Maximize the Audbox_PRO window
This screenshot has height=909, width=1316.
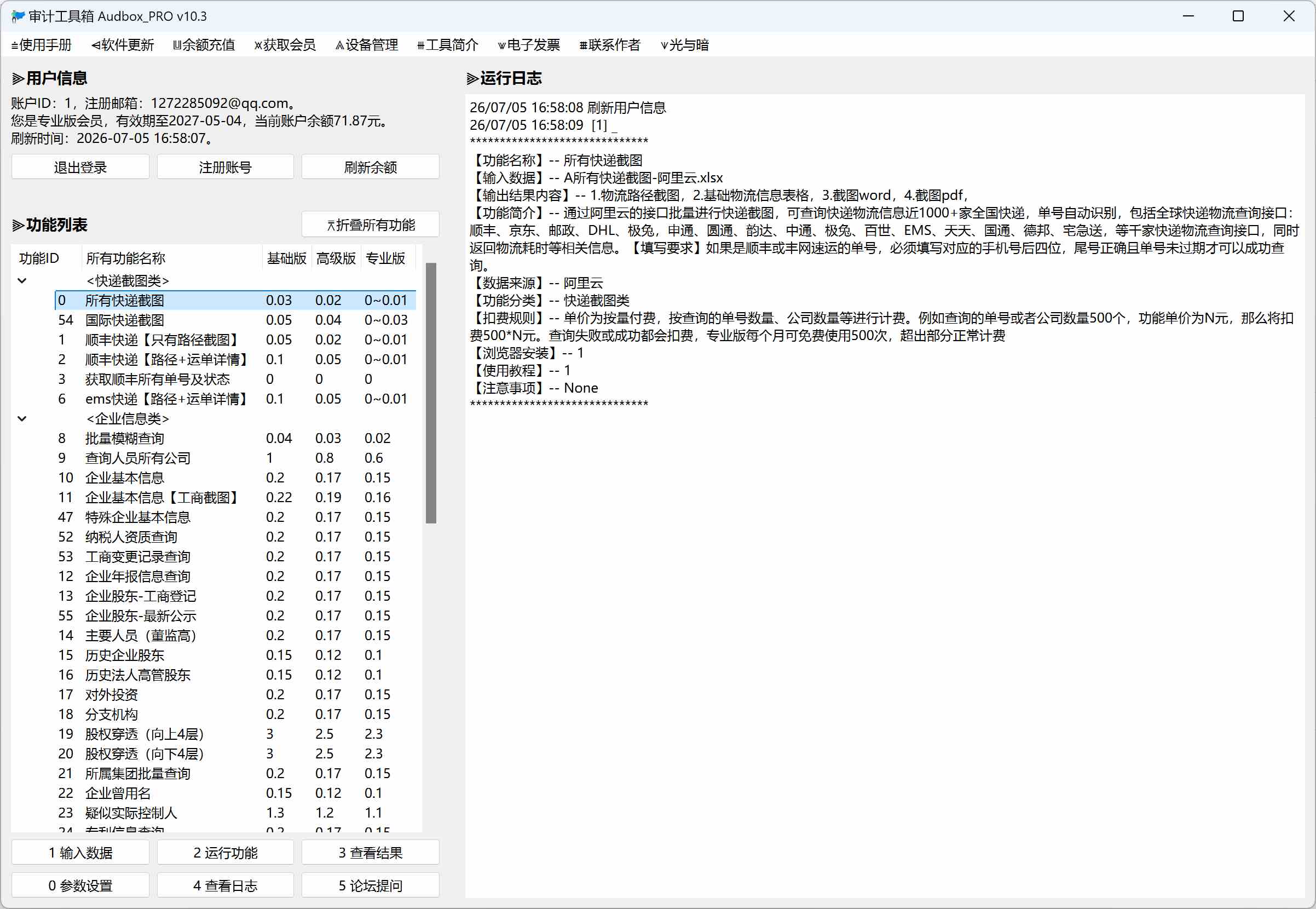(x=1238, y=16)
